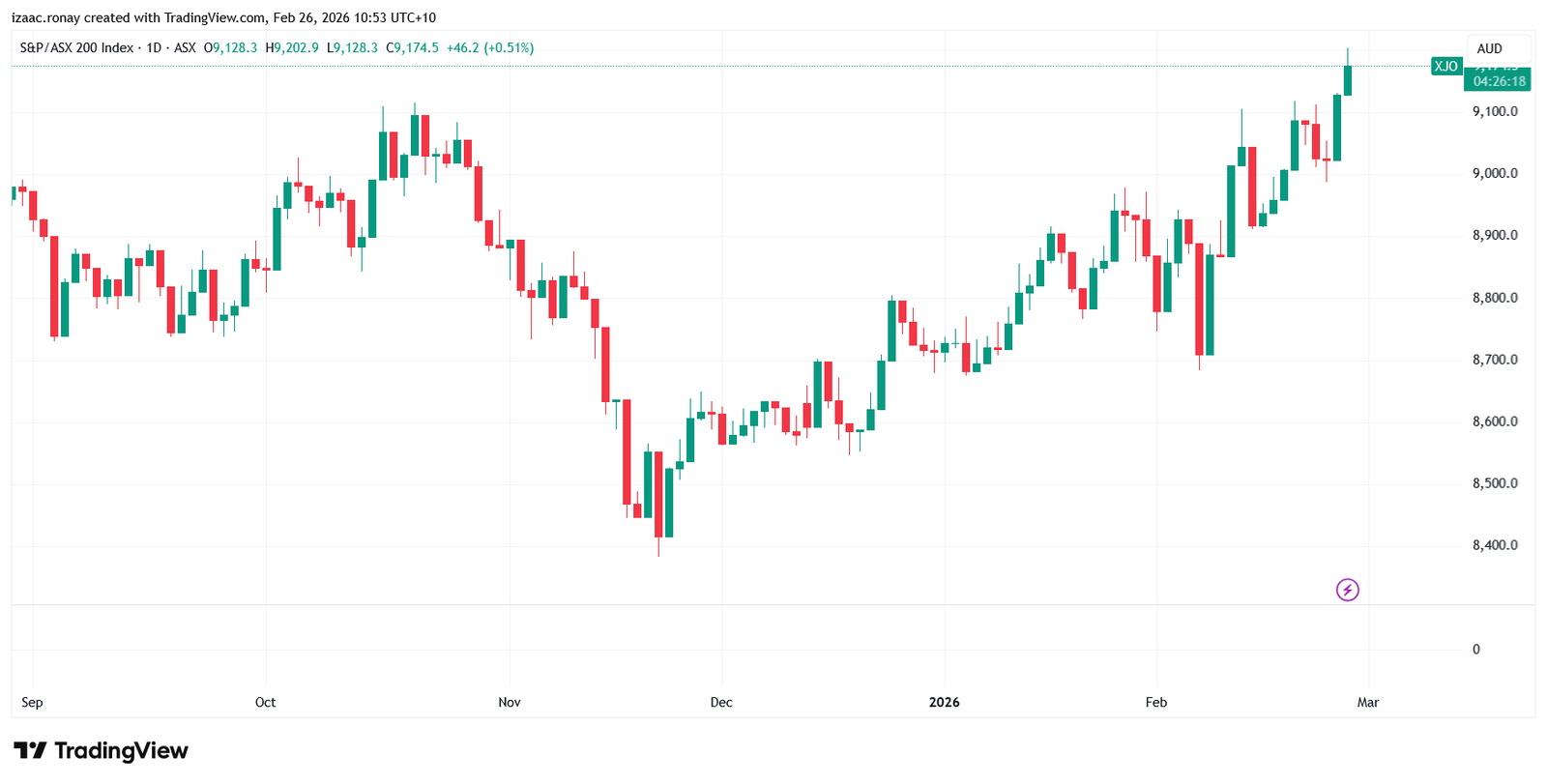Image resolution: width=1547 pixels, height=784 pixels.
Task: Select the 2026 marker on time axis
Action: 944,703
